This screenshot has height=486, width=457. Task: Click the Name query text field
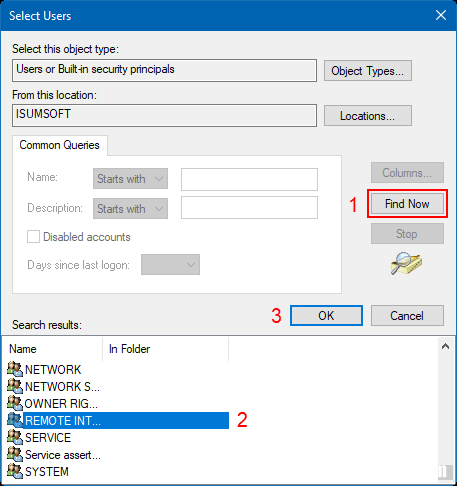(x=249, y=179)
